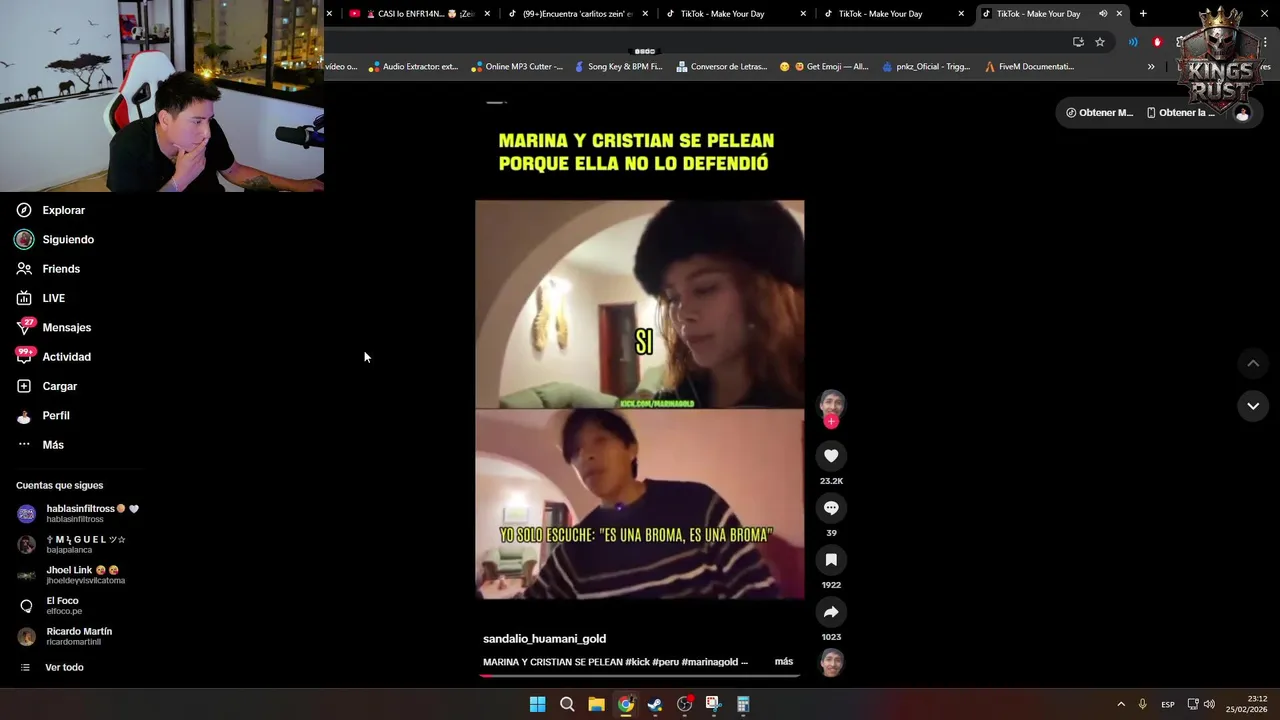Click the #kick hashtag
The image size is (1280, 720).
[637, 662]
